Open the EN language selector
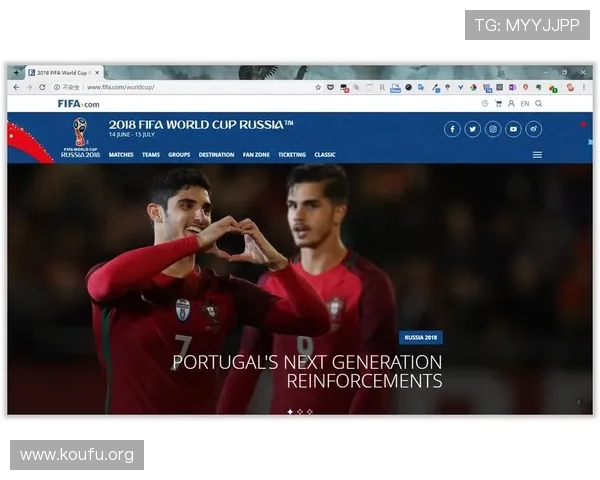Viewport: 600px width, 480px height. (x=525, y=103)
